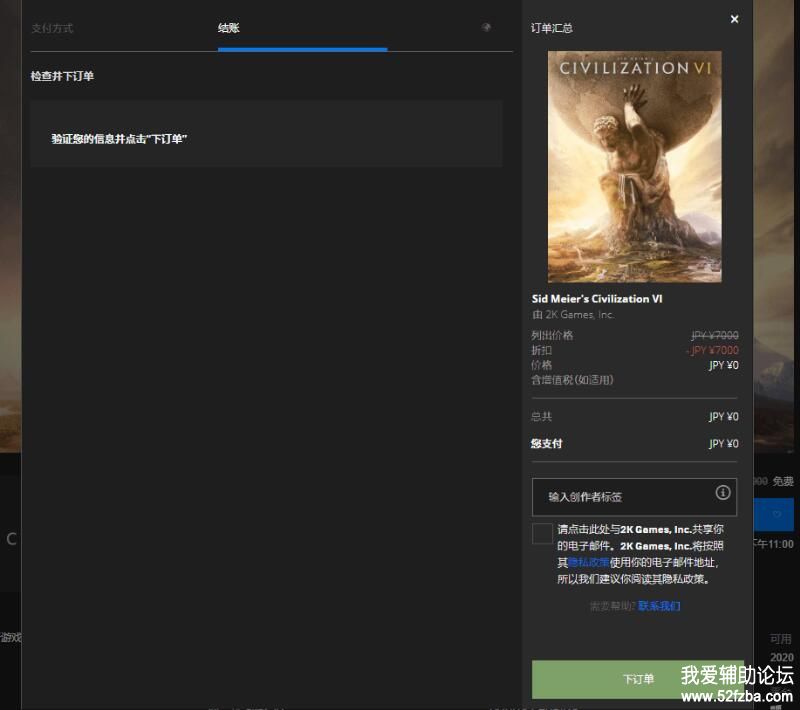Click the 总共 total label
Viewport: 800px width, 710px height.
pyautogui.click(x=541, y=416)
